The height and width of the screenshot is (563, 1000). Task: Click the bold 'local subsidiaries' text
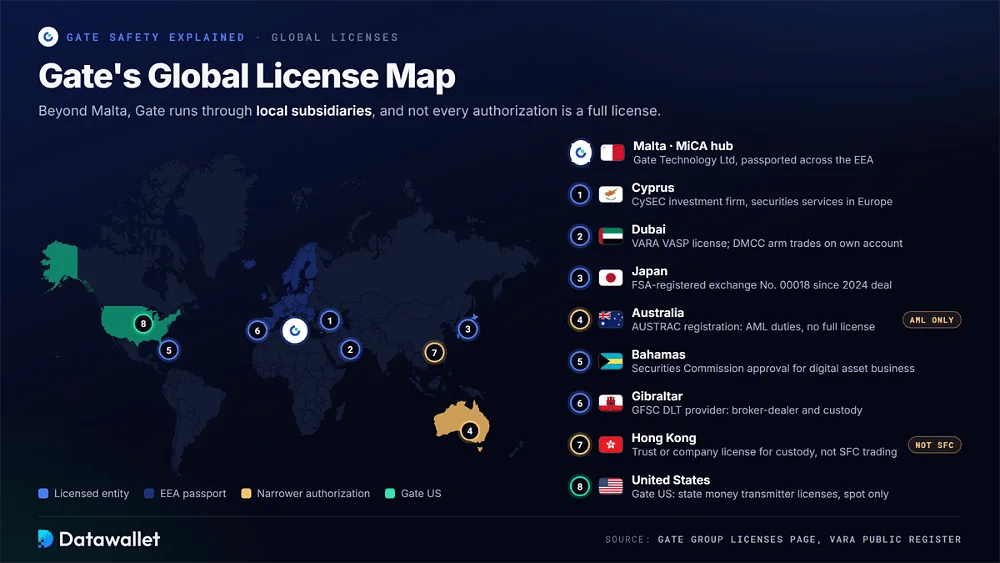pyautogui.click(x=314, y=111)
